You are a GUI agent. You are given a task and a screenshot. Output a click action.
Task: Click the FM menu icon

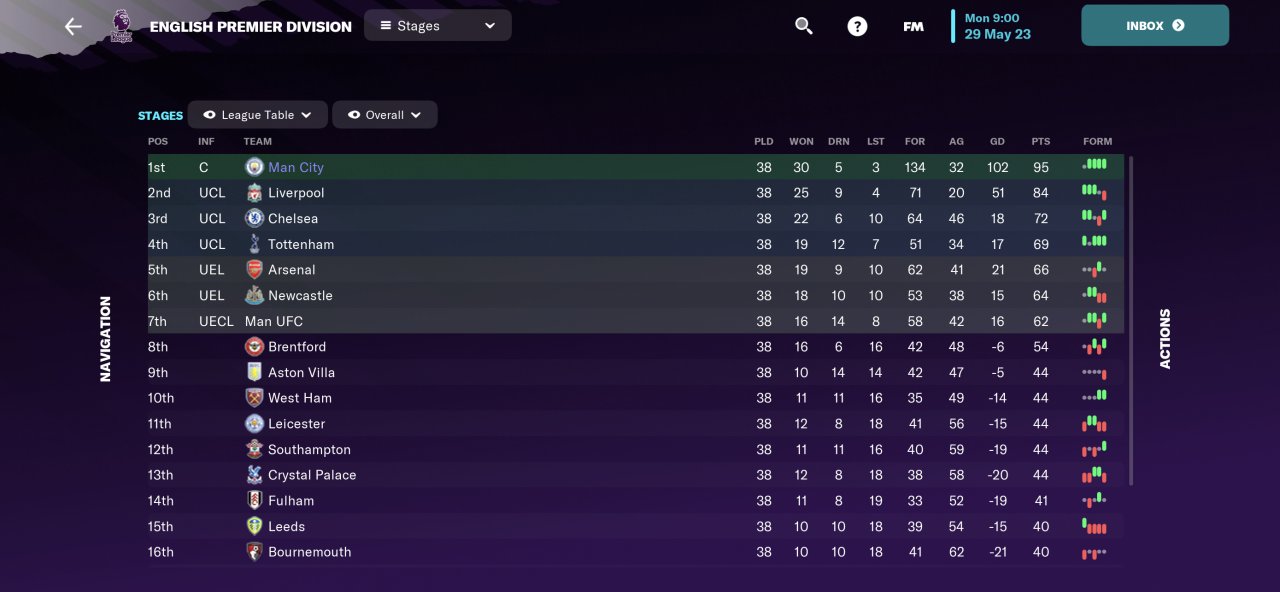913,27
